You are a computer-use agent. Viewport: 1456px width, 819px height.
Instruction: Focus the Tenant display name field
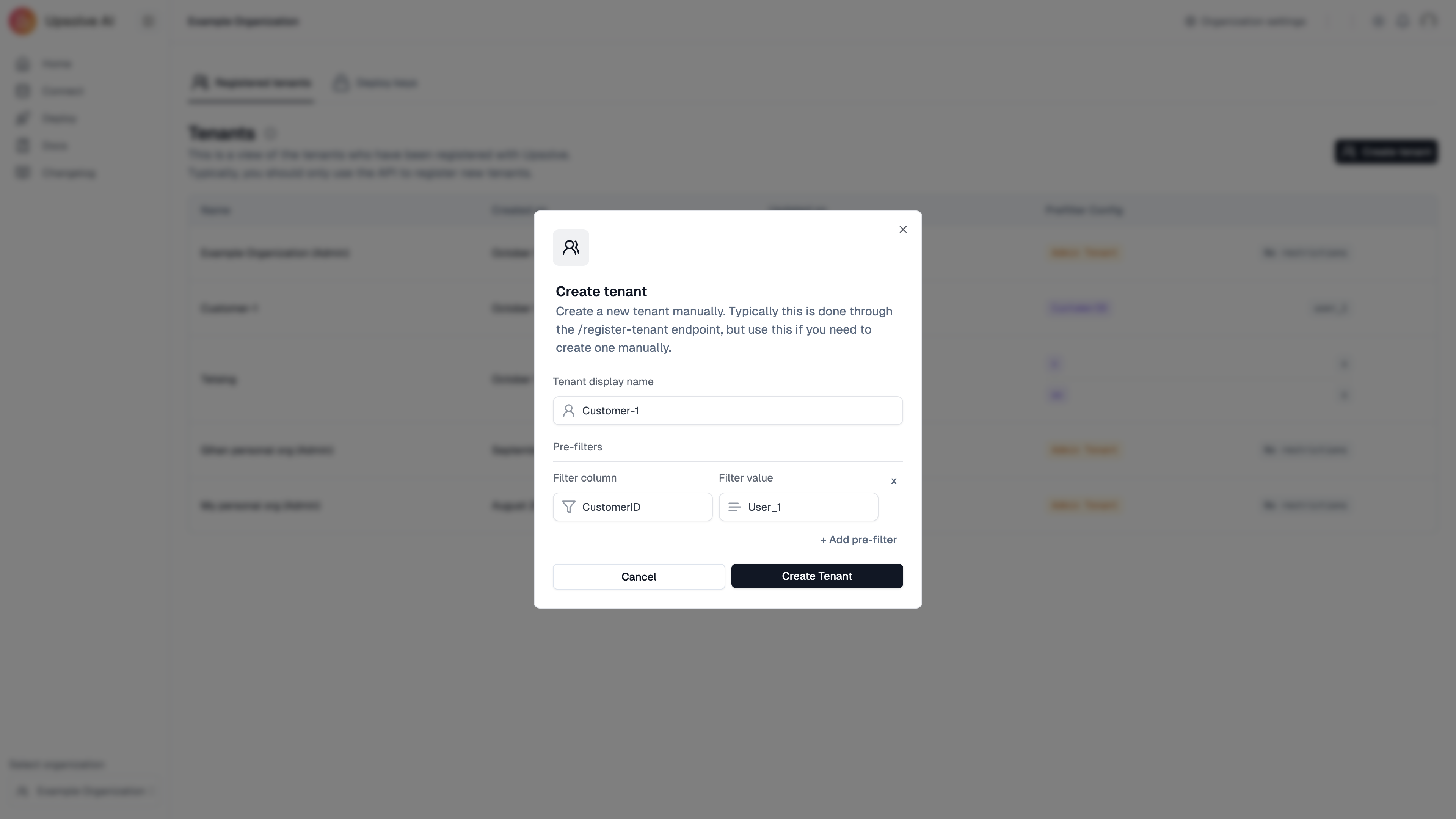728,411
